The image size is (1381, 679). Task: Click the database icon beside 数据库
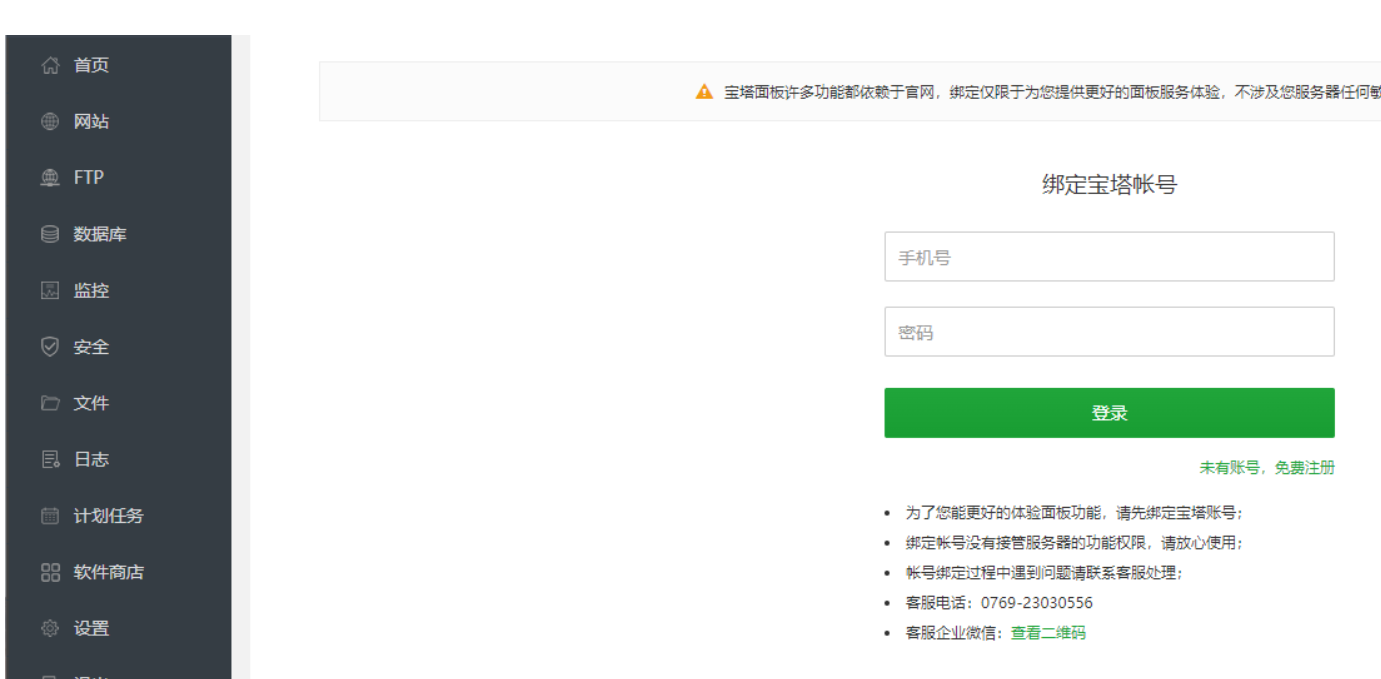(50, 235)
